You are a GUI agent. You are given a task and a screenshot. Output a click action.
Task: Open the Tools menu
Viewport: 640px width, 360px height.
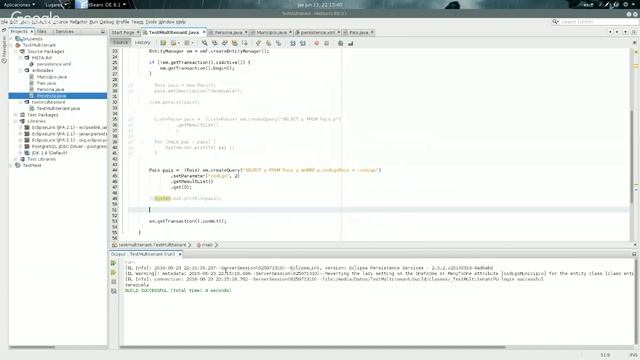pos(151,22)
